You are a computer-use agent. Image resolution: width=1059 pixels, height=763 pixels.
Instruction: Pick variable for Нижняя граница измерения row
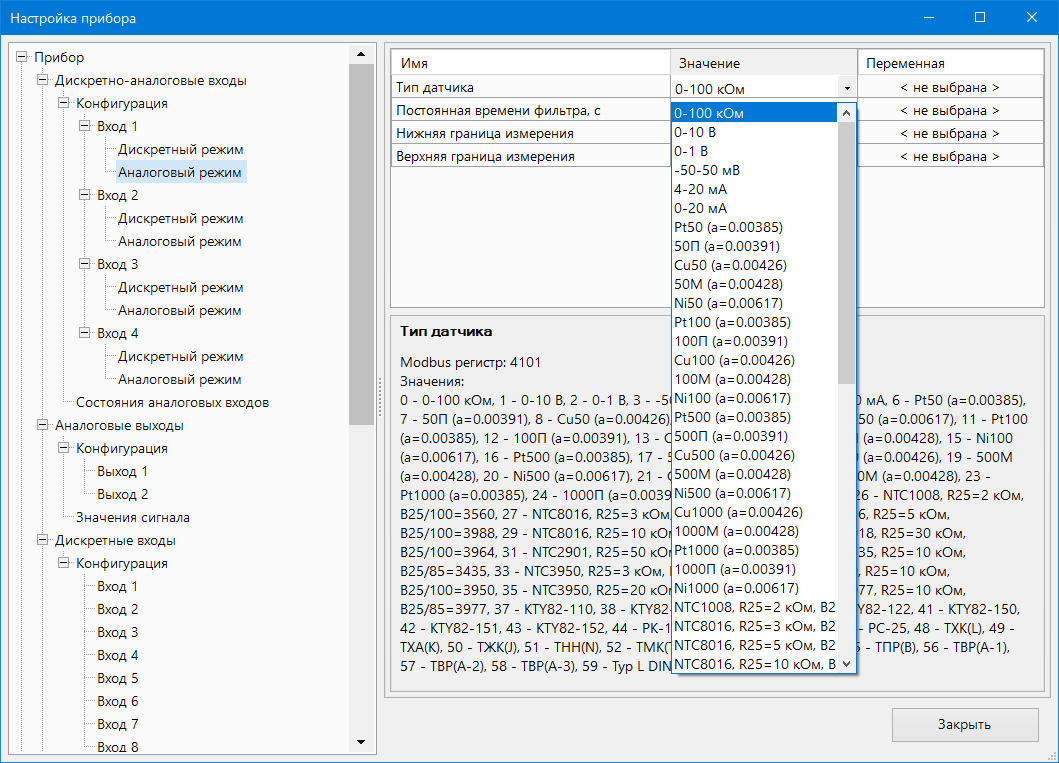pos(950,133)
